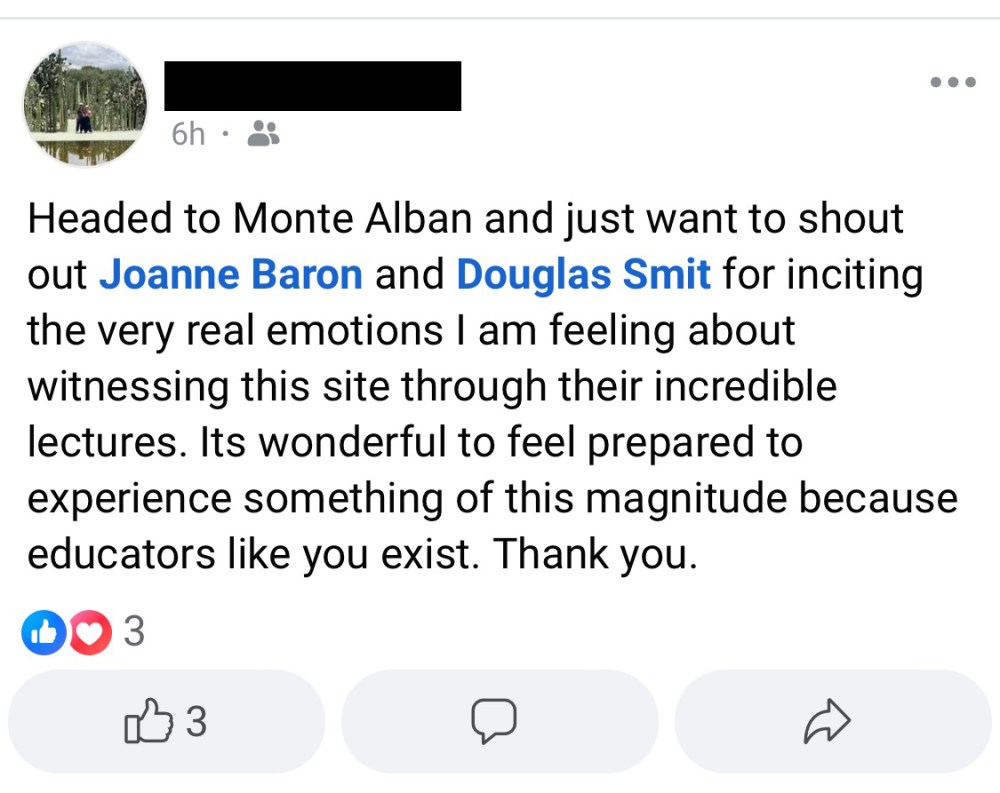Click the poster's round profile picture
The height and width of the screenshot is (793, 1000).
(85, 103)
